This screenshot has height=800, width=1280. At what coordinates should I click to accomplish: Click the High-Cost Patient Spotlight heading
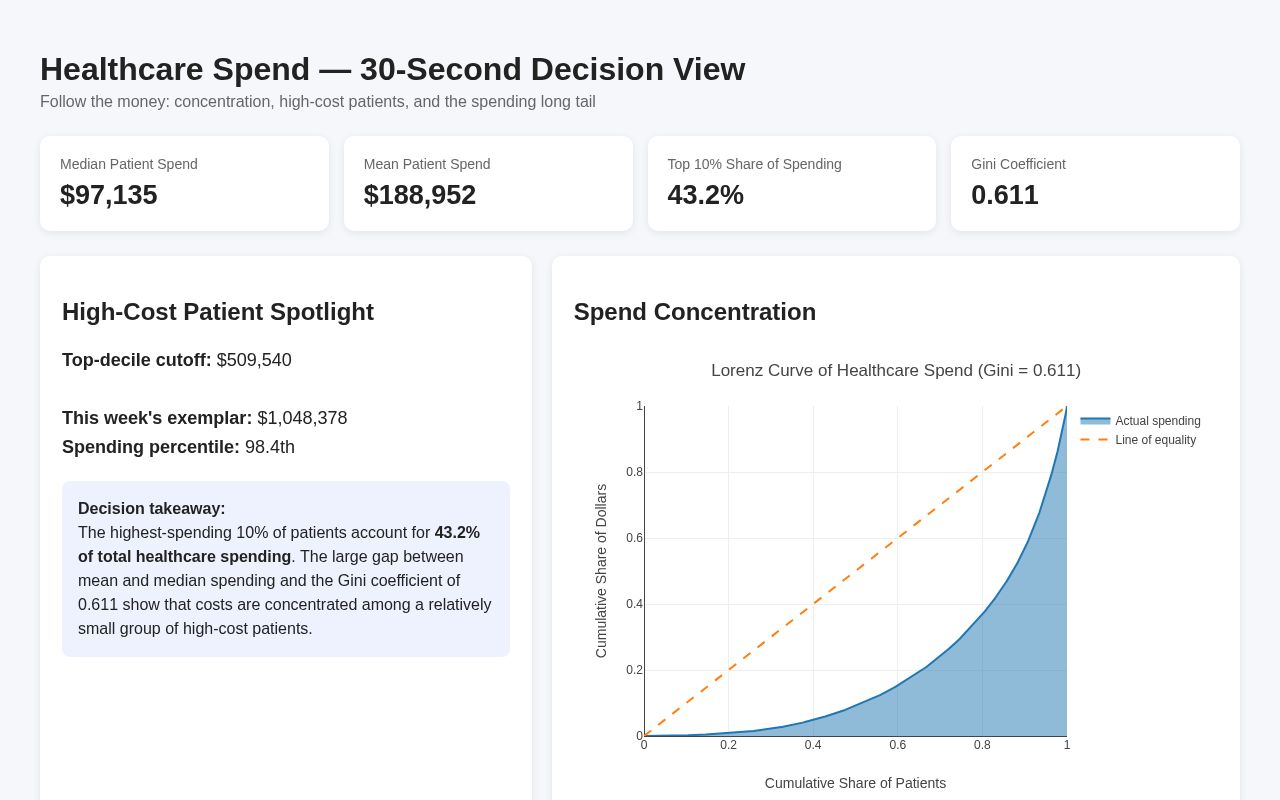click(x=218, y=312)
